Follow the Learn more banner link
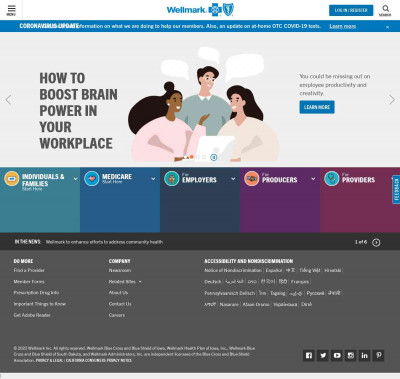Screen dimensions: 400x379 pyautogui.click(x=343, y=26)
